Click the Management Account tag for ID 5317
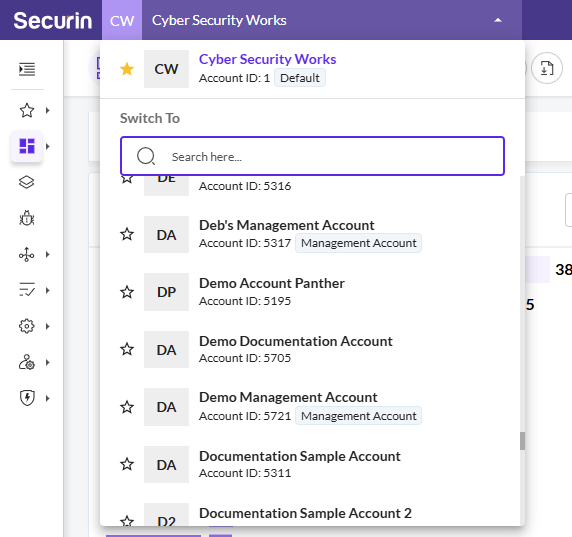This screenshot has width=572, height=537. coord(358,243)
